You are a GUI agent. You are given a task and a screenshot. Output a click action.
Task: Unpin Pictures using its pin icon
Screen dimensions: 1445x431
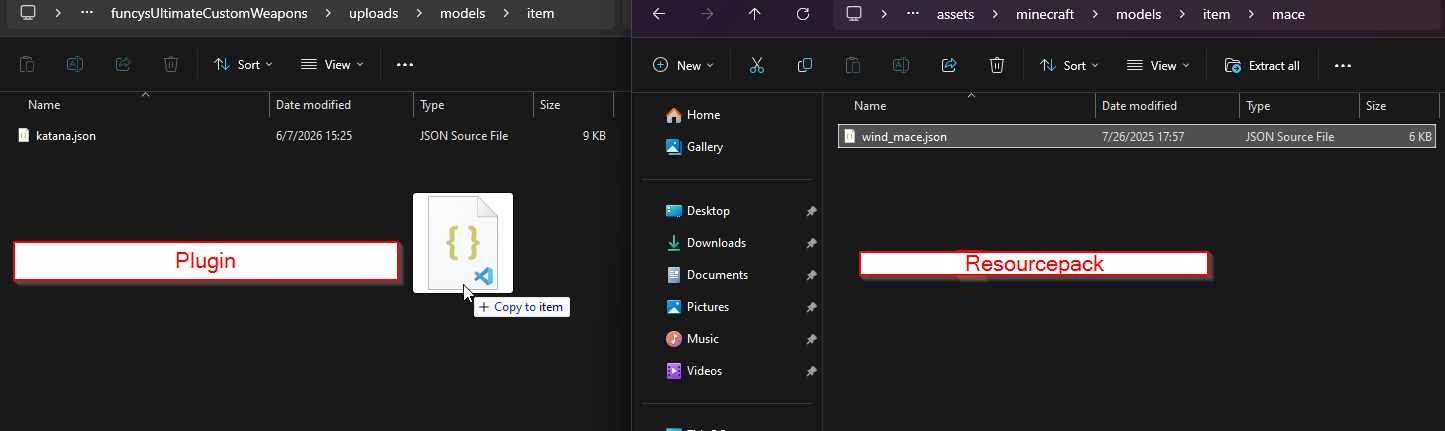811,307
